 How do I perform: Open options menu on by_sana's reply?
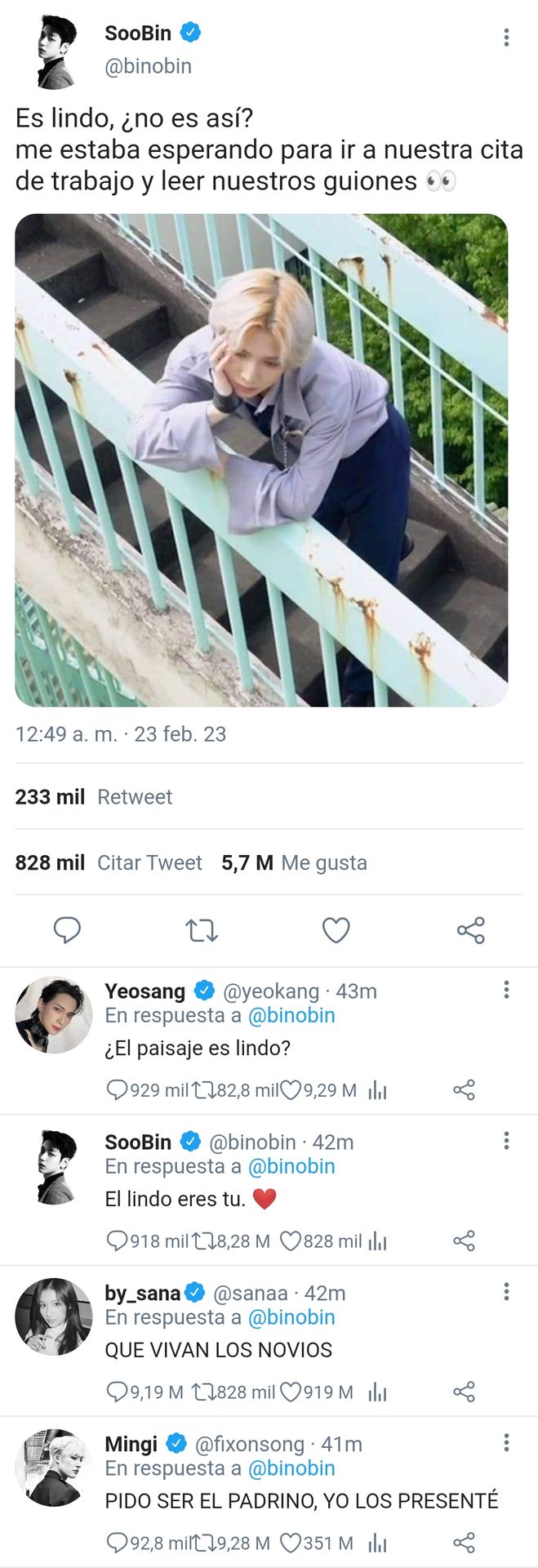(506, 1292)
